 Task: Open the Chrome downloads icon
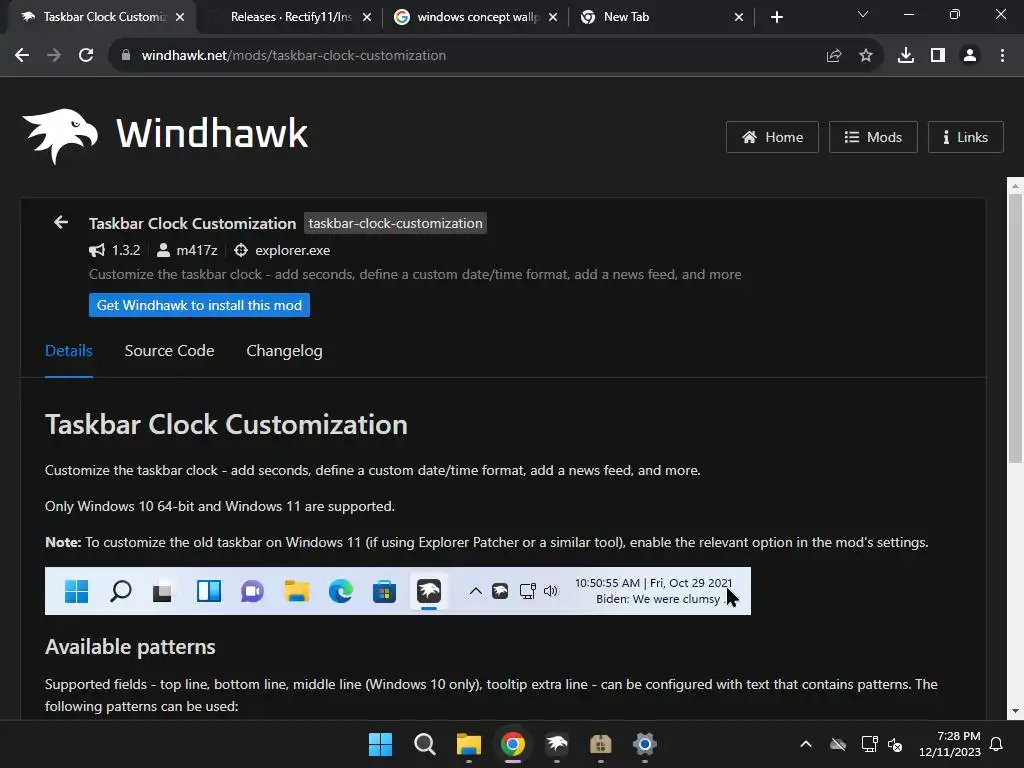906,56
